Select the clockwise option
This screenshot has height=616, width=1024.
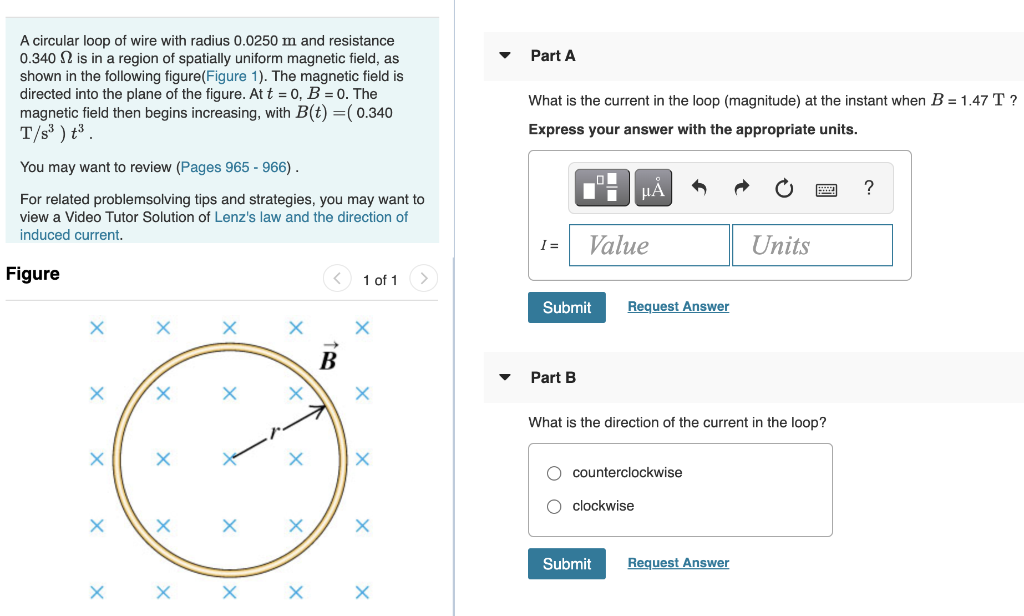coord(554,506)
